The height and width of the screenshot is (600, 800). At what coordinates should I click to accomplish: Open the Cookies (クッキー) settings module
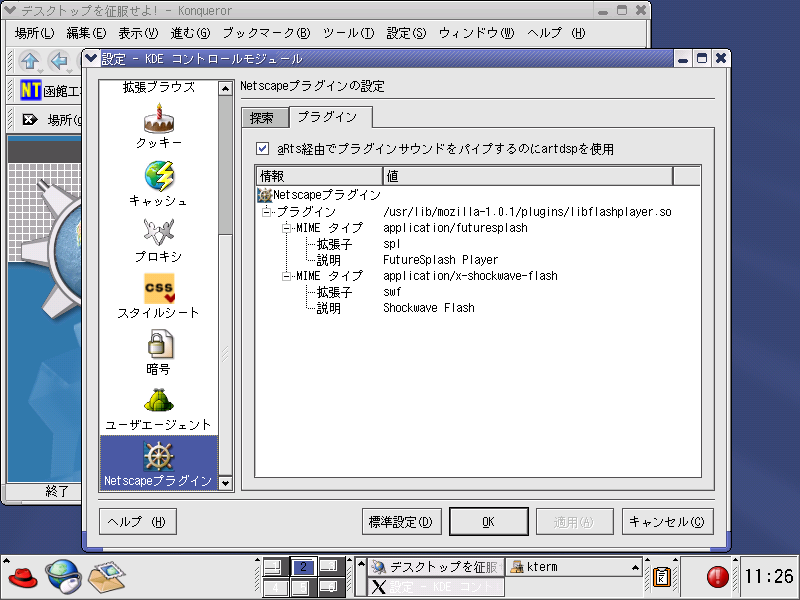[x=159, y=126]
